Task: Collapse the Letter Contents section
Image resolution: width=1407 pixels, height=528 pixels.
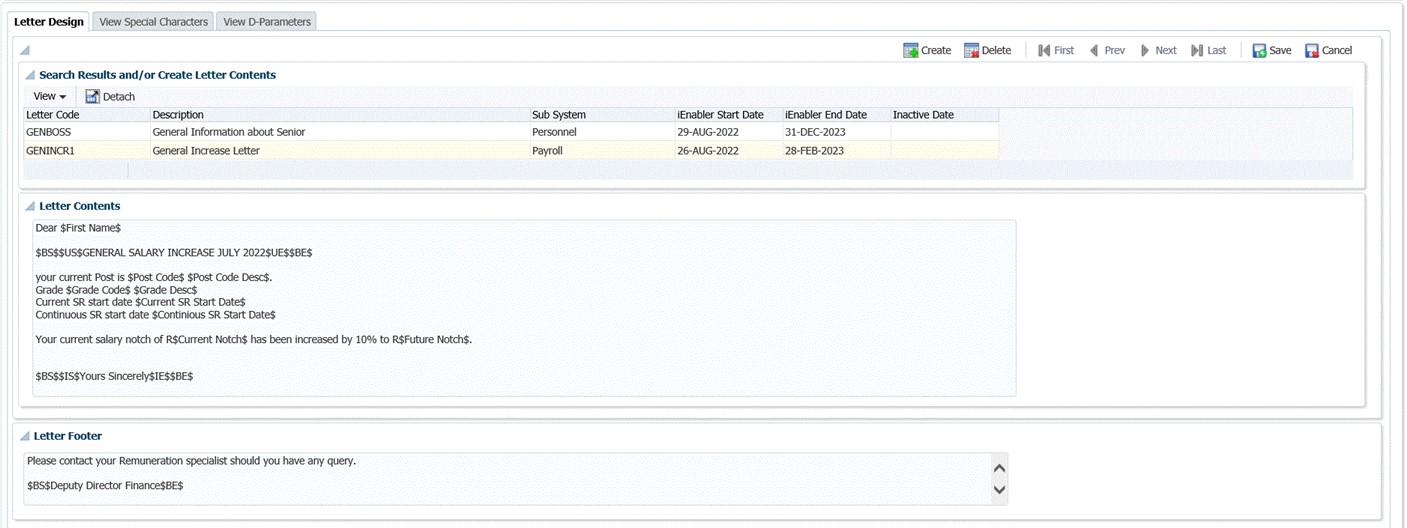Action: tap(30, 207)
